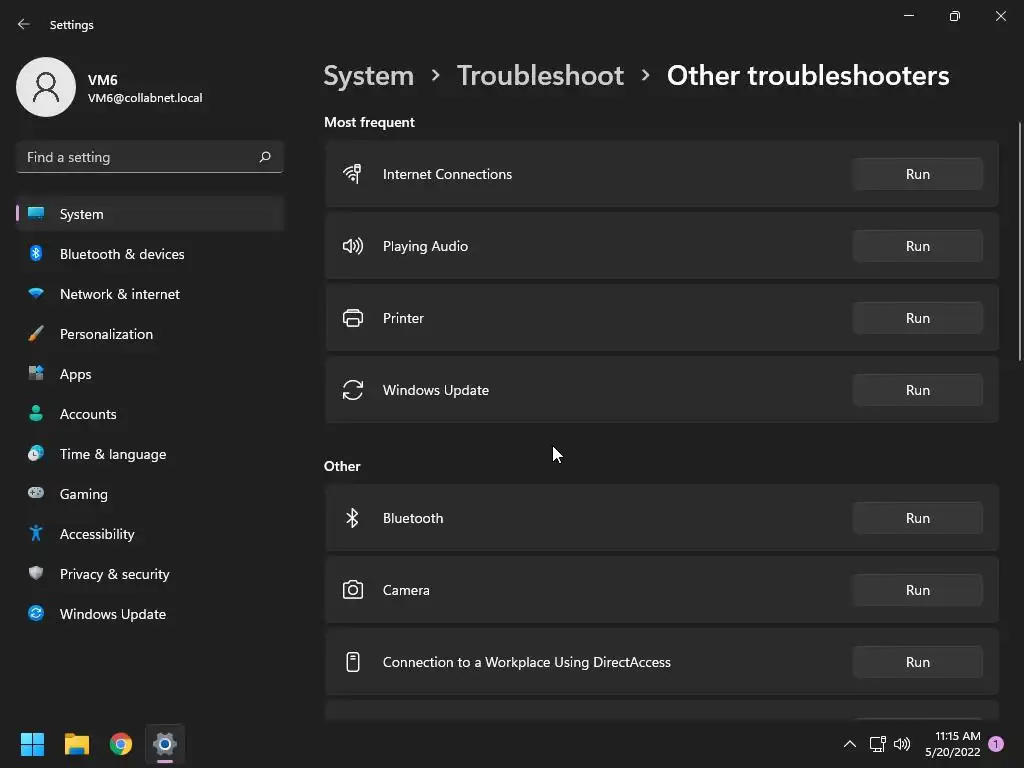Open File Explorer from the taskbar
This screenshot has width=1024, height=768.
click(77, 744)
